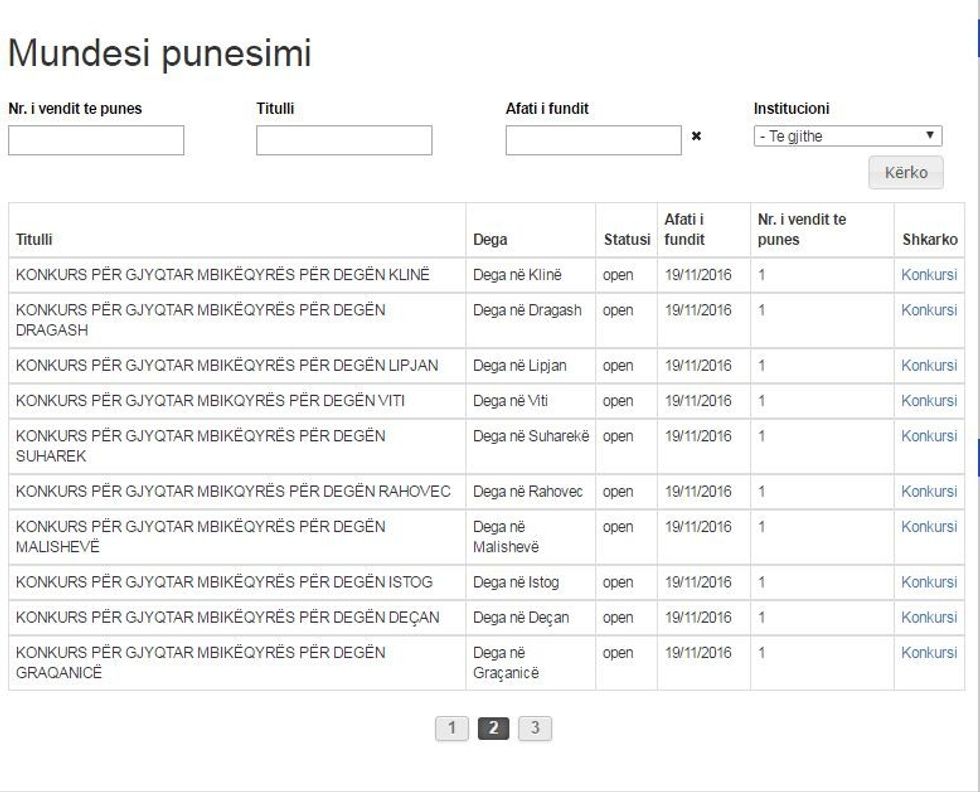This screenshot has height=792, width=980.
Task: Open Konkursi link for Dega në Viti
Action: click(x=928, y=401)
